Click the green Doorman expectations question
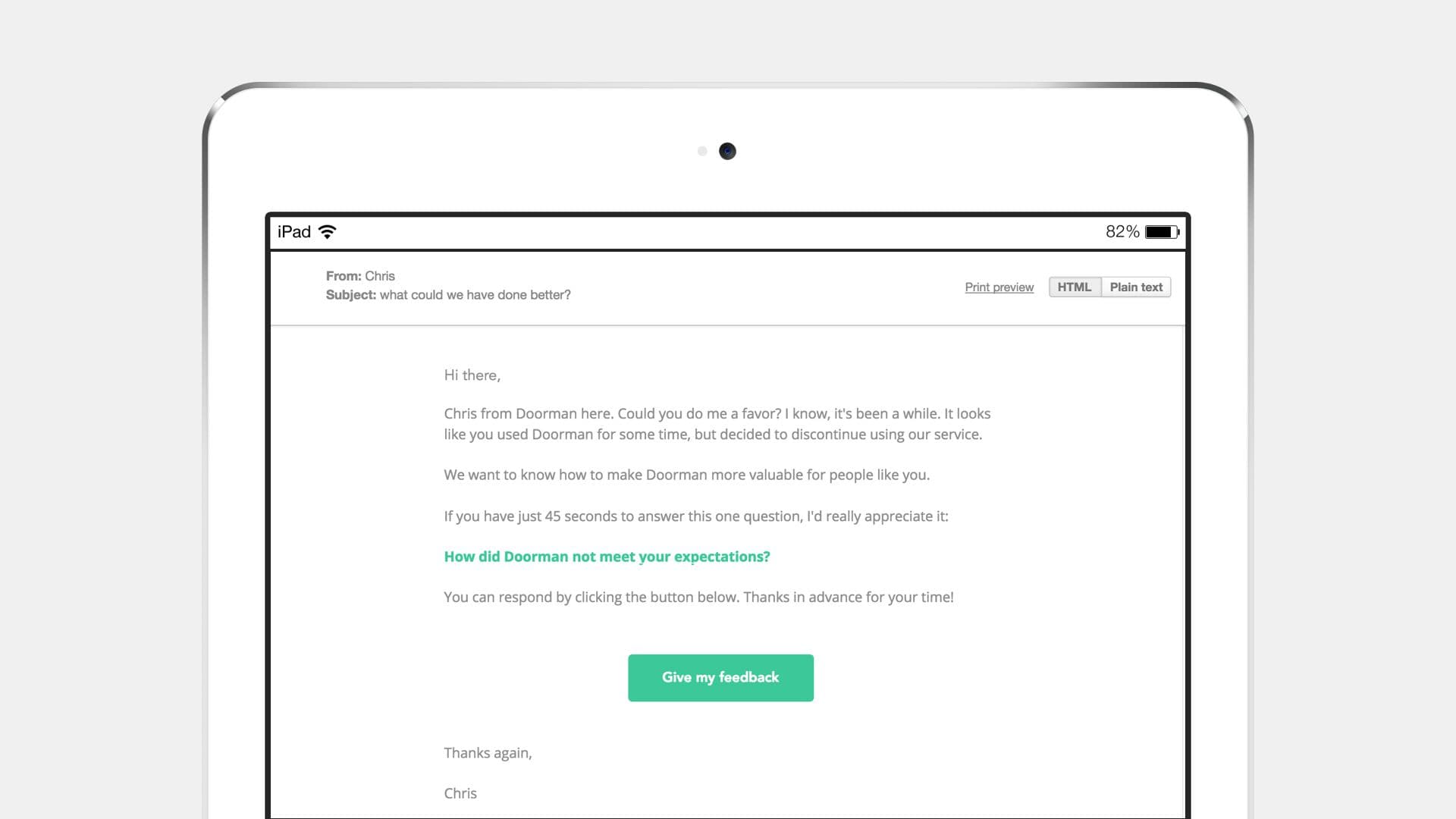This screenshot has width=1456, height=819. point(607,557)
